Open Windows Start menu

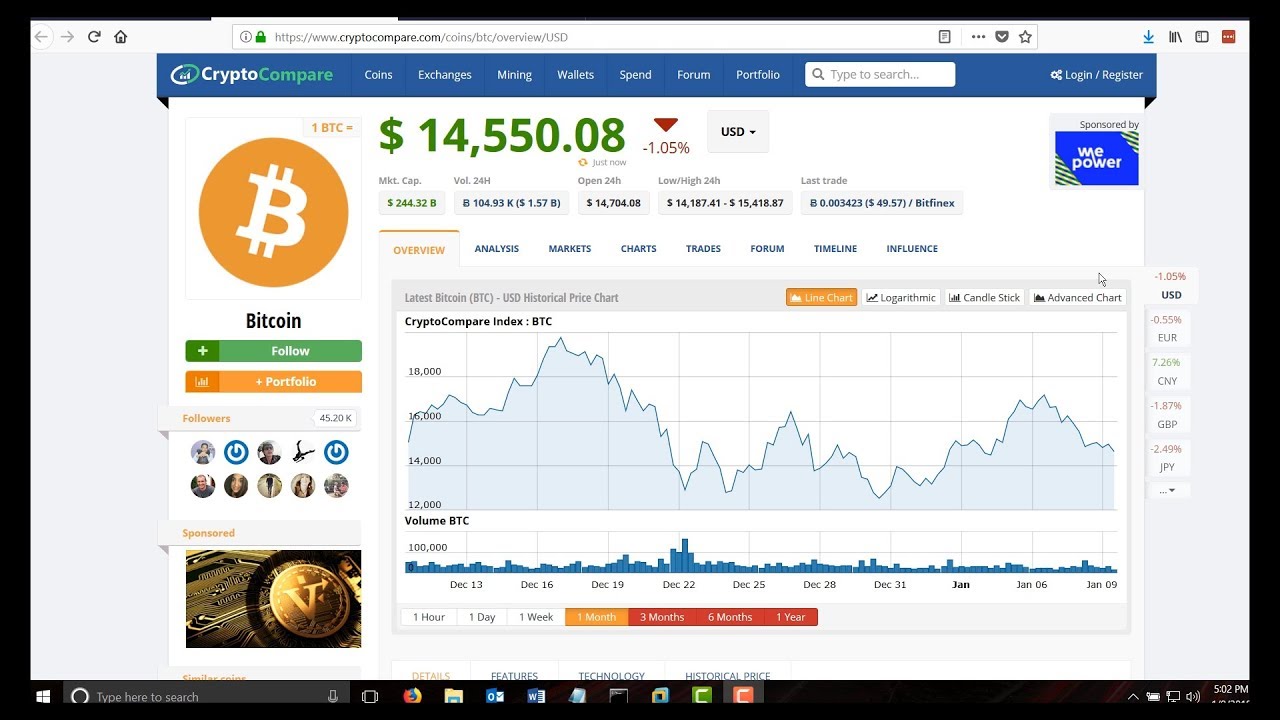(43, 696)
